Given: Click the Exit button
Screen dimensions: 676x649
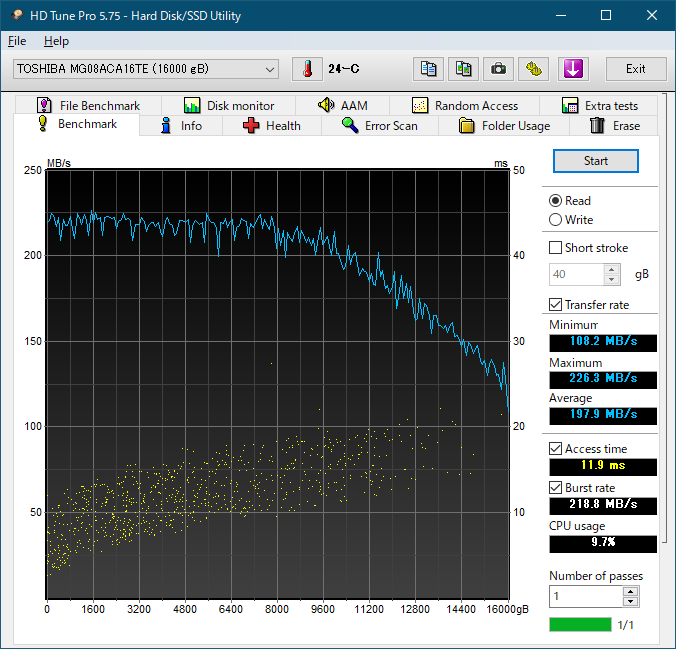Looking at the screenshot, I should tap(635, 69).
